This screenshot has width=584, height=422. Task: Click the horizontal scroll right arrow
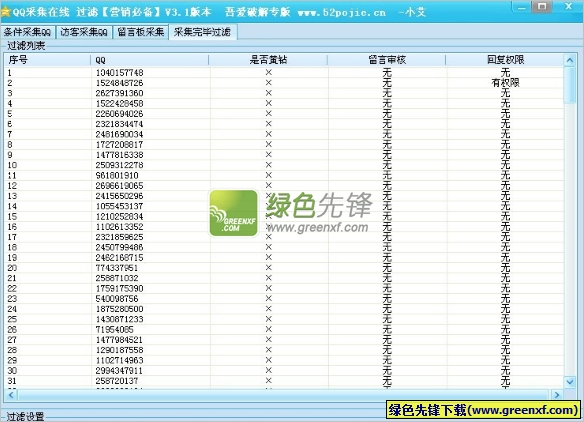557,395
